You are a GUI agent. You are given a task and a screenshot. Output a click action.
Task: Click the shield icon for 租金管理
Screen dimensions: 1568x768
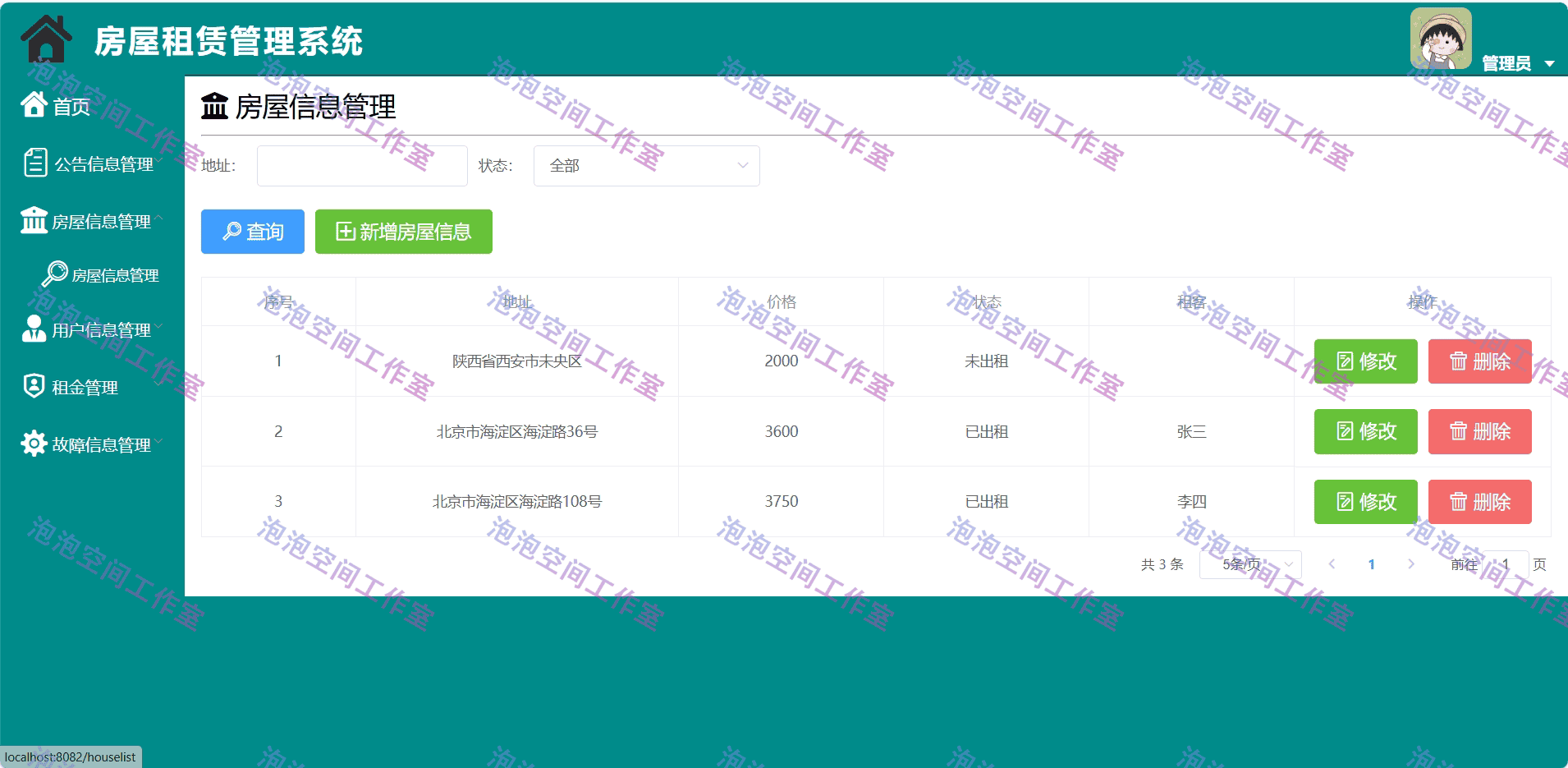pos(34,385)
